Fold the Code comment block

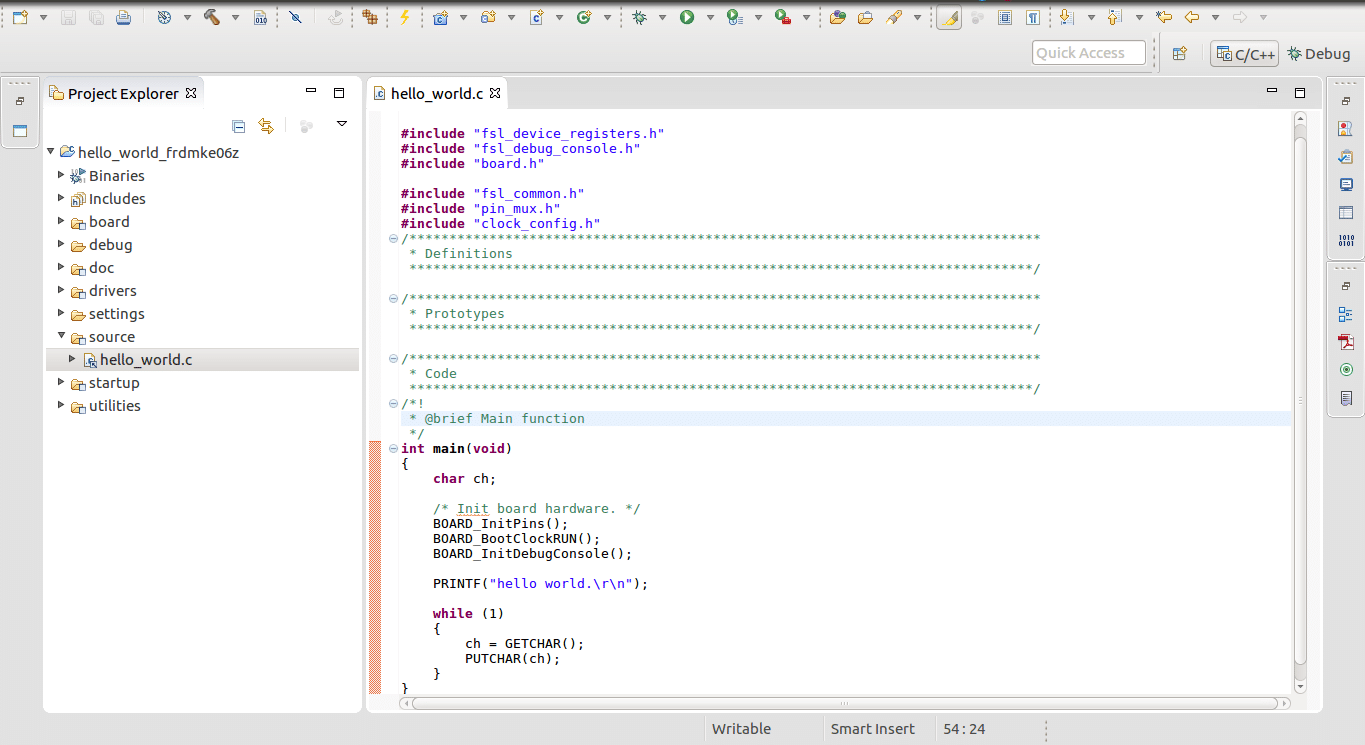click(393, 359)
